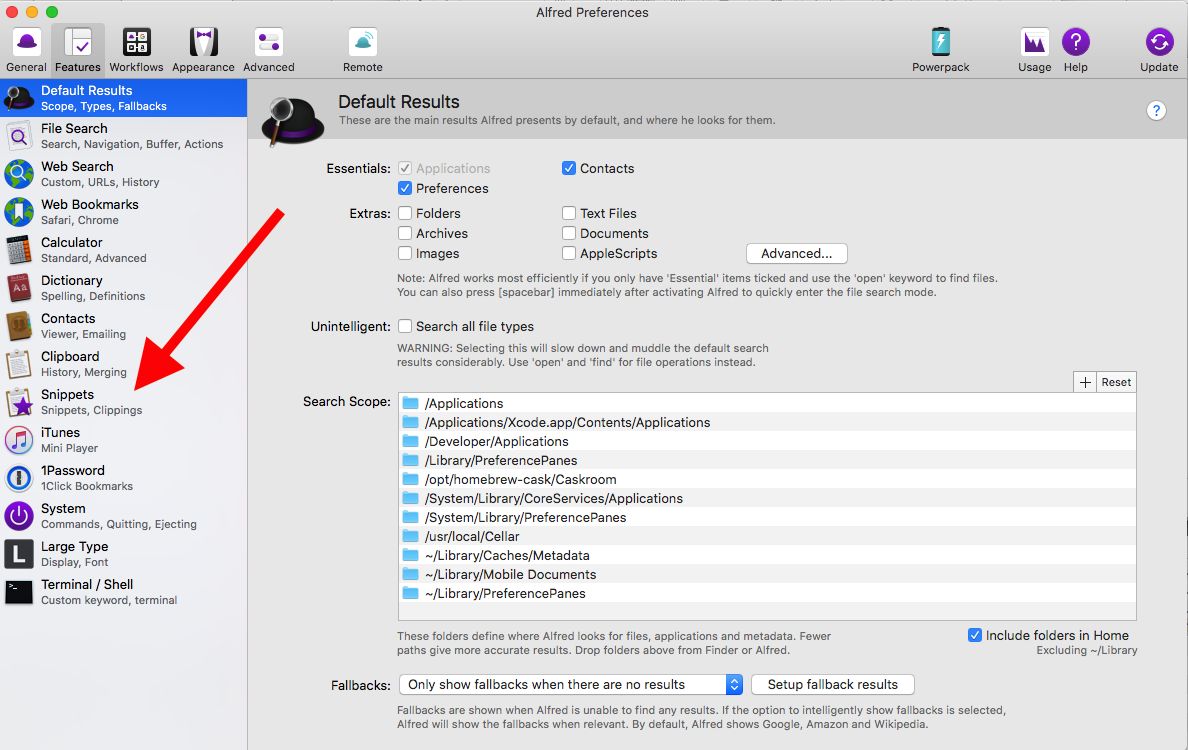This screenshot has width=1188, height=750.
Task: Select ~/Library/Caches/Metadata scope row
Action: [x=767, y=555]
